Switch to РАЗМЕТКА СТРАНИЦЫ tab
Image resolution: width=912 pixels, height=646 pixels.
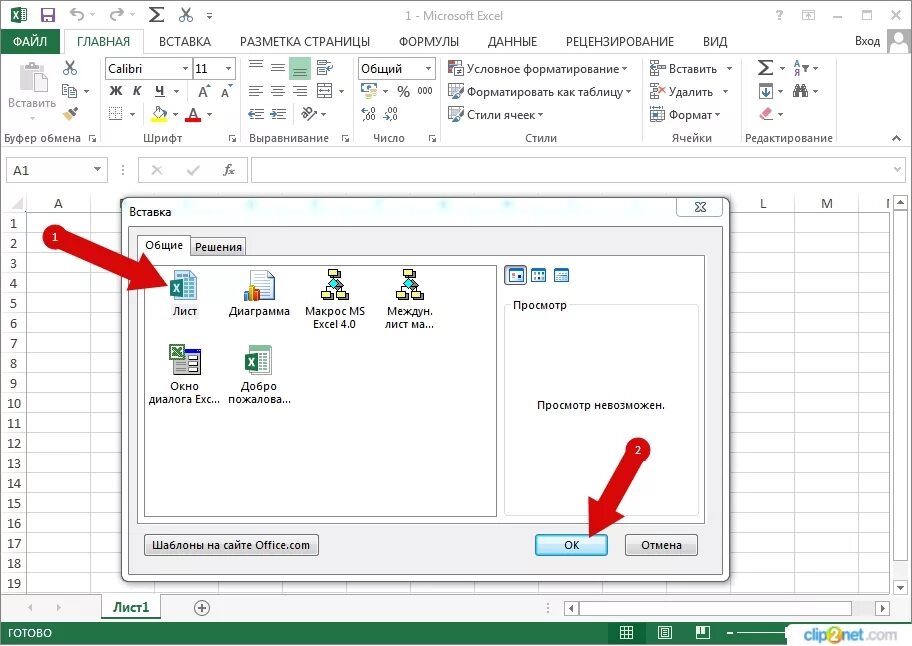click(305, 41)
